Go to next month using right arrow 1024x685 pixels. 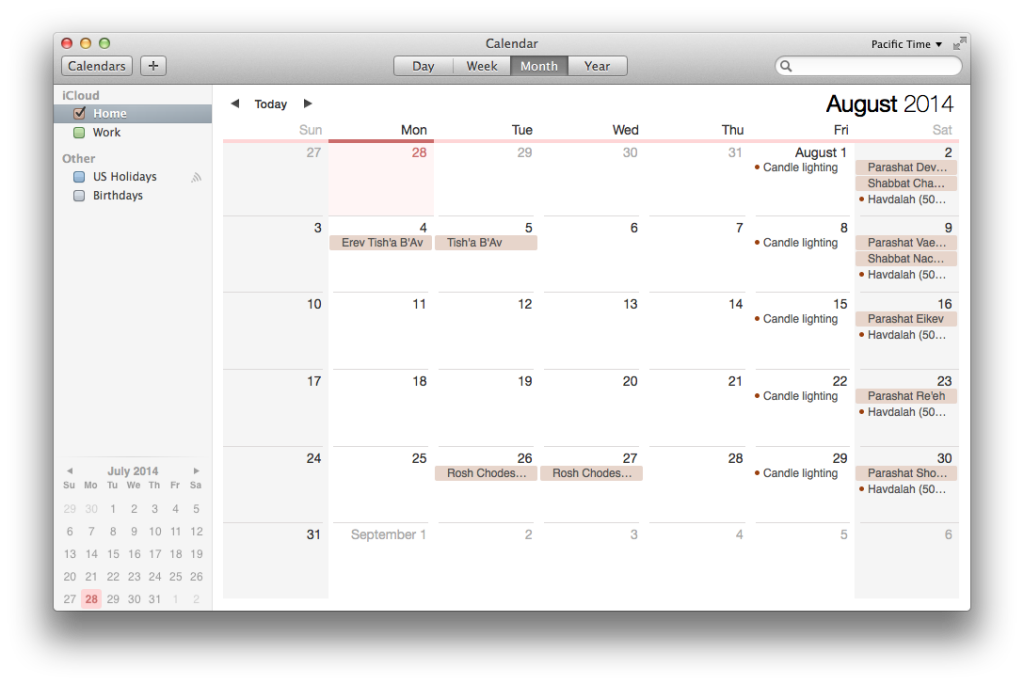[x=308, y=104]
